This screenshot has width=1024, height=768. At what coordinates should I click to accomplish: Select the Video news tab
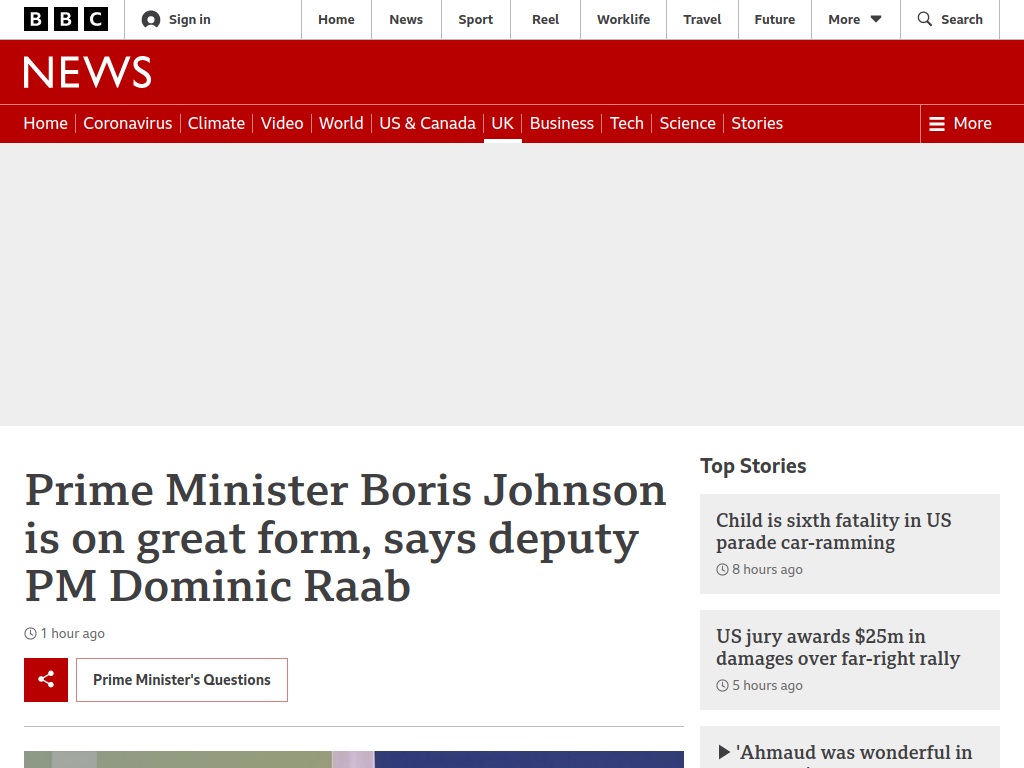(x=282, y=123)
